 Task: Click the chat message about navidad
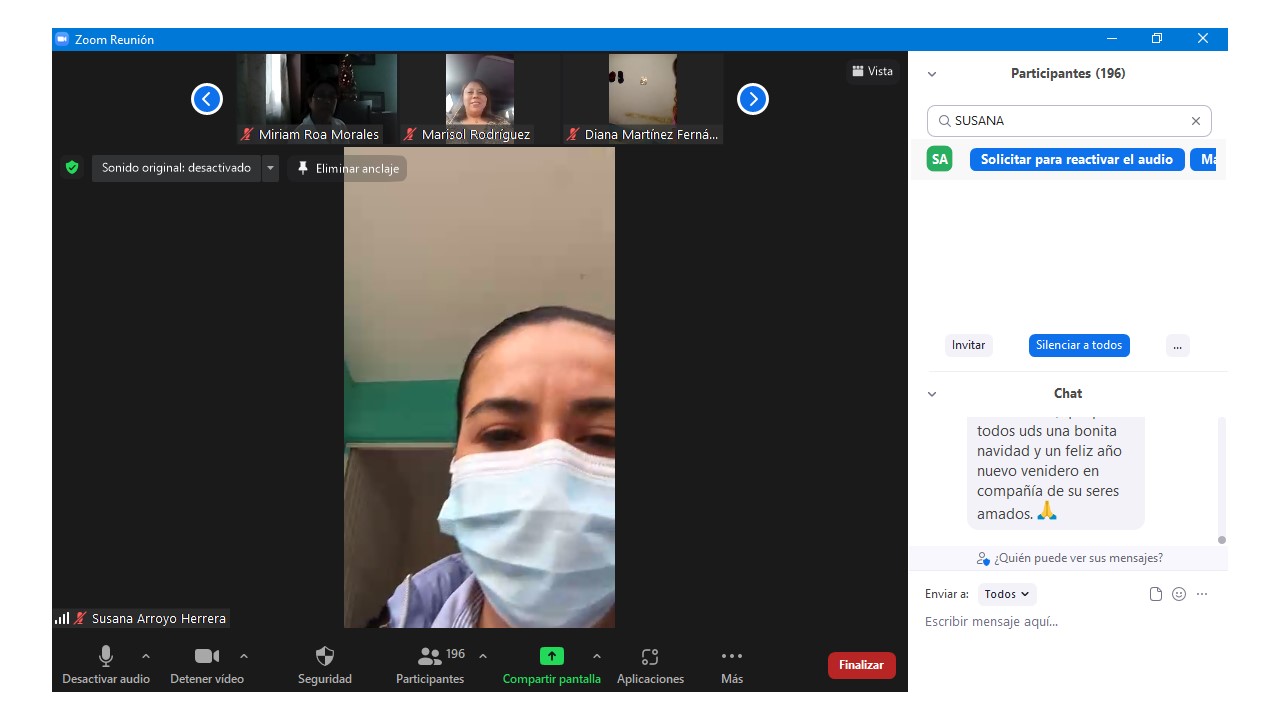point(1055,471)
